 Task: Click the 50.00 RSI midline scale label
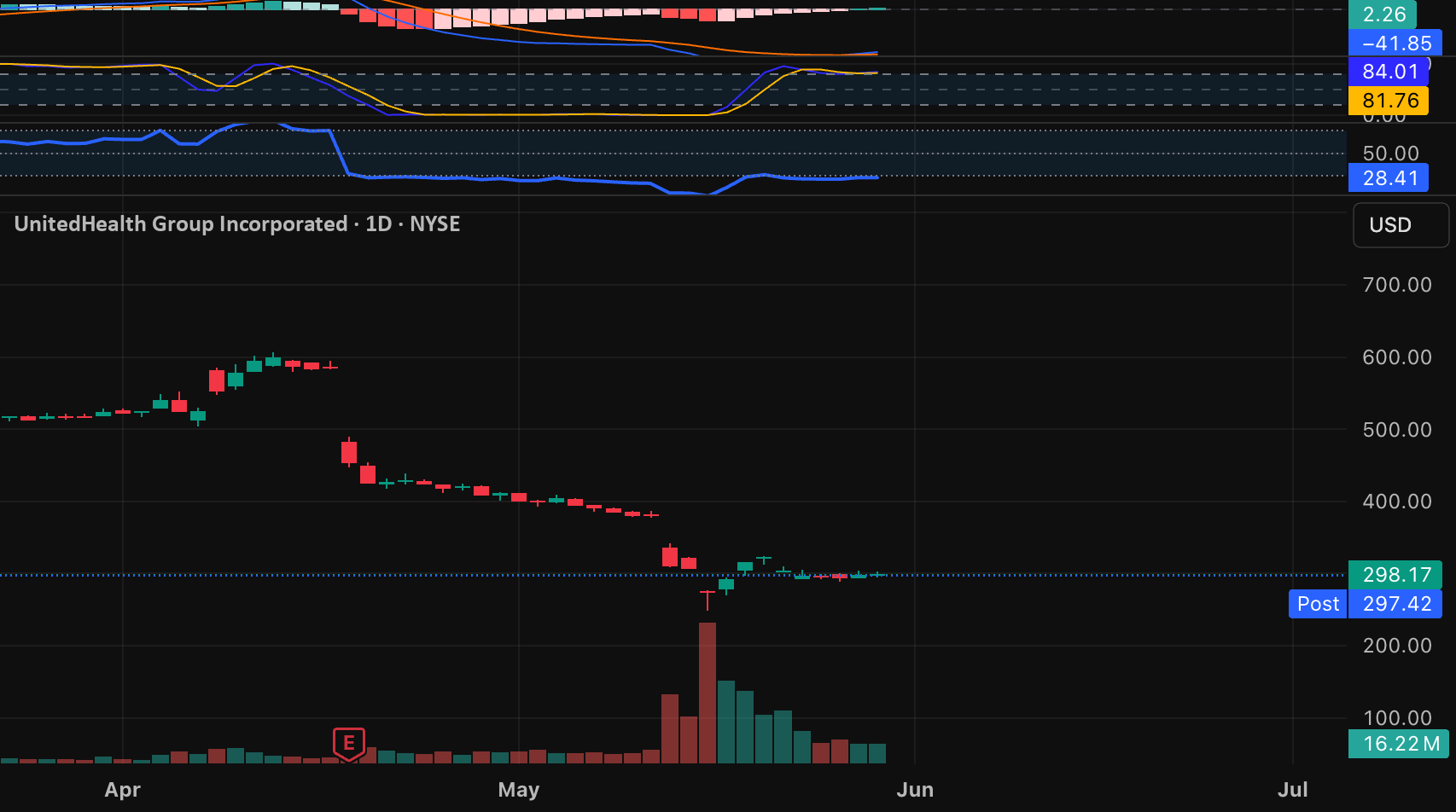pyautogui.click(x=1391, y=154)
